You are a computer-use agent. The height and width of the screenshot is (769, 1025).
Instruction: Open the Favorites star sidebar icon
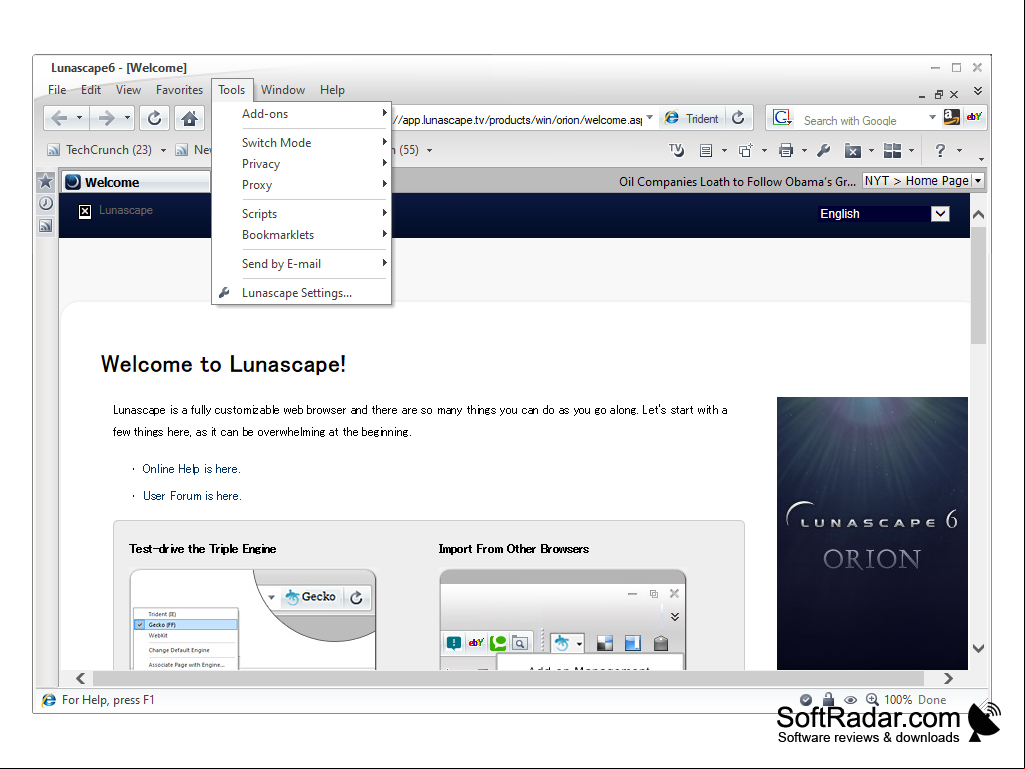(45, 181)
